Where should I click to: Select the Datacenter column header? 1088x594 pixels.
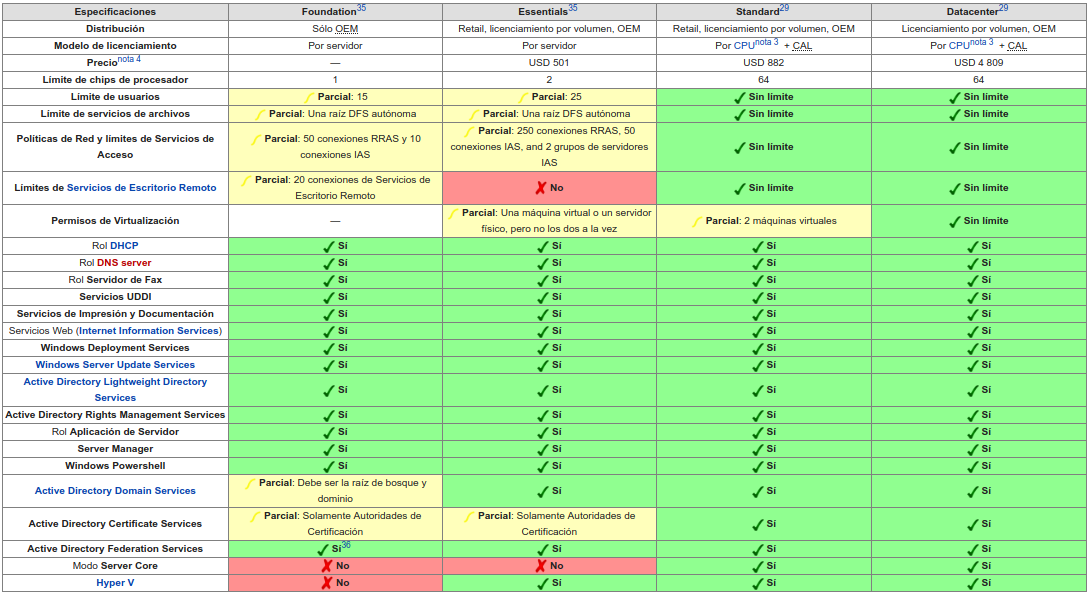point(978,12)
